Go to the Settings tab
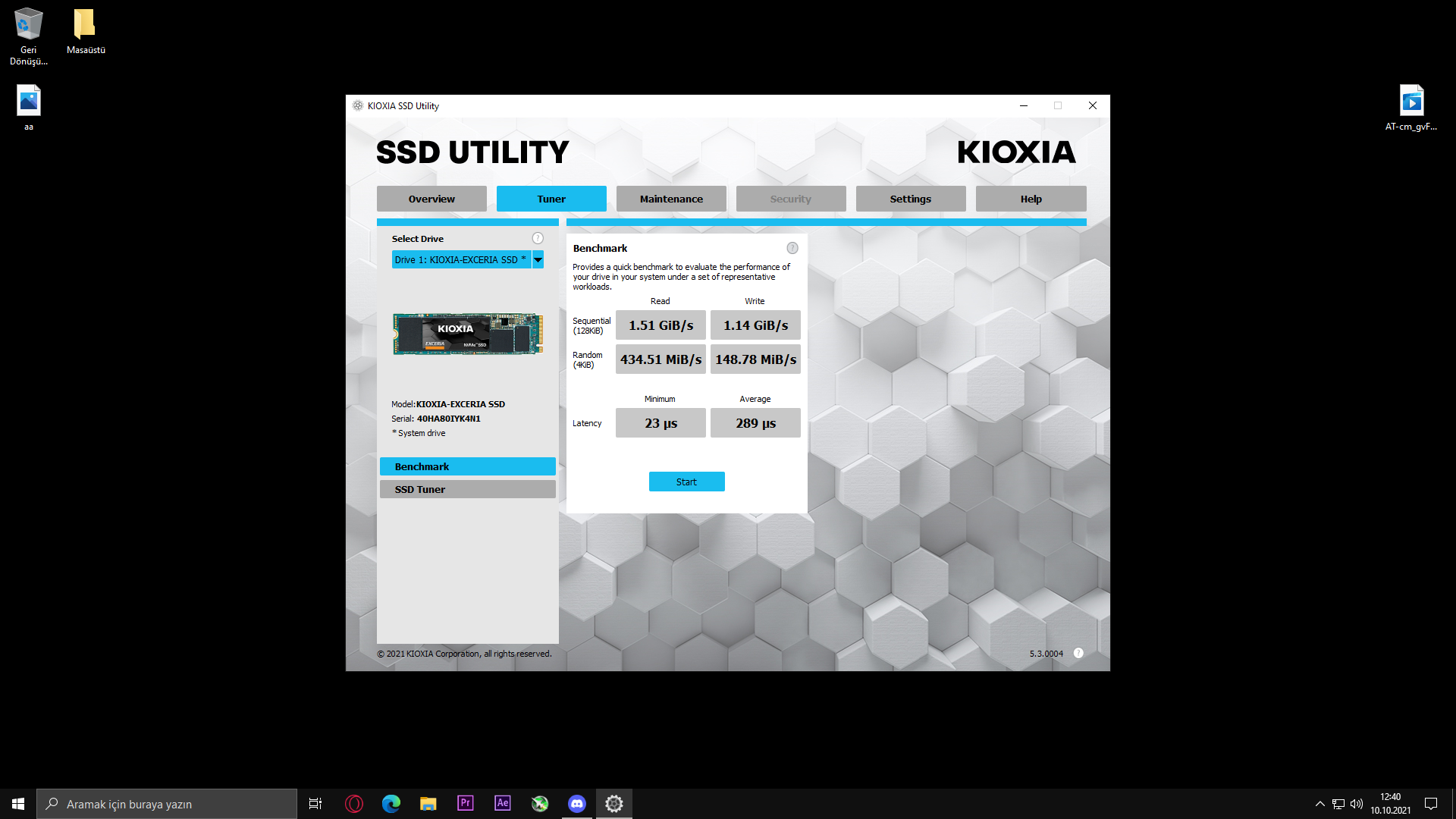The image size is (1456, 819). [910, 199]
